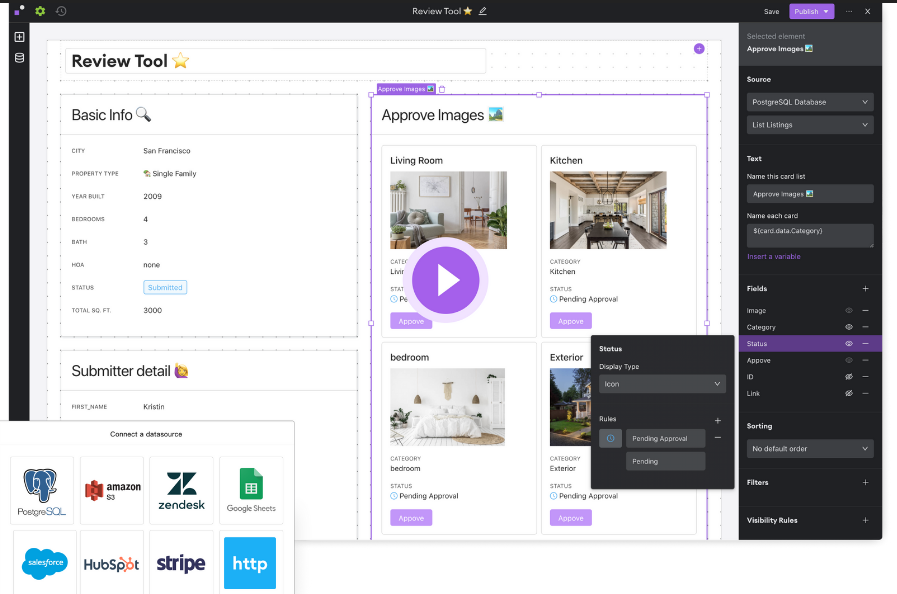The height and width of the screenshot is (594, 897).
Task: Toggle visibility of Category field
Action: point(849,327)
